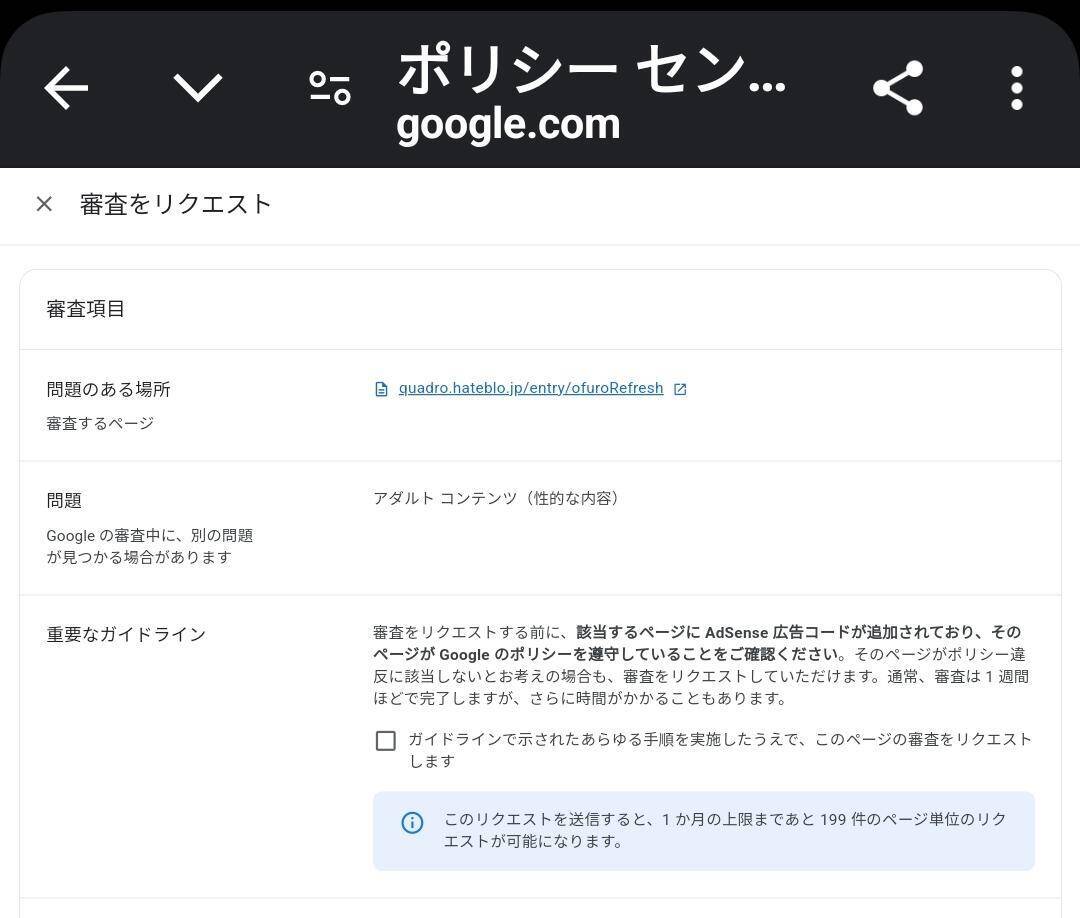Screen dimensions: 1080x918
Task: Tap the info icon in the blue notice
Action: pyautogui.click(x=412, y=822)
